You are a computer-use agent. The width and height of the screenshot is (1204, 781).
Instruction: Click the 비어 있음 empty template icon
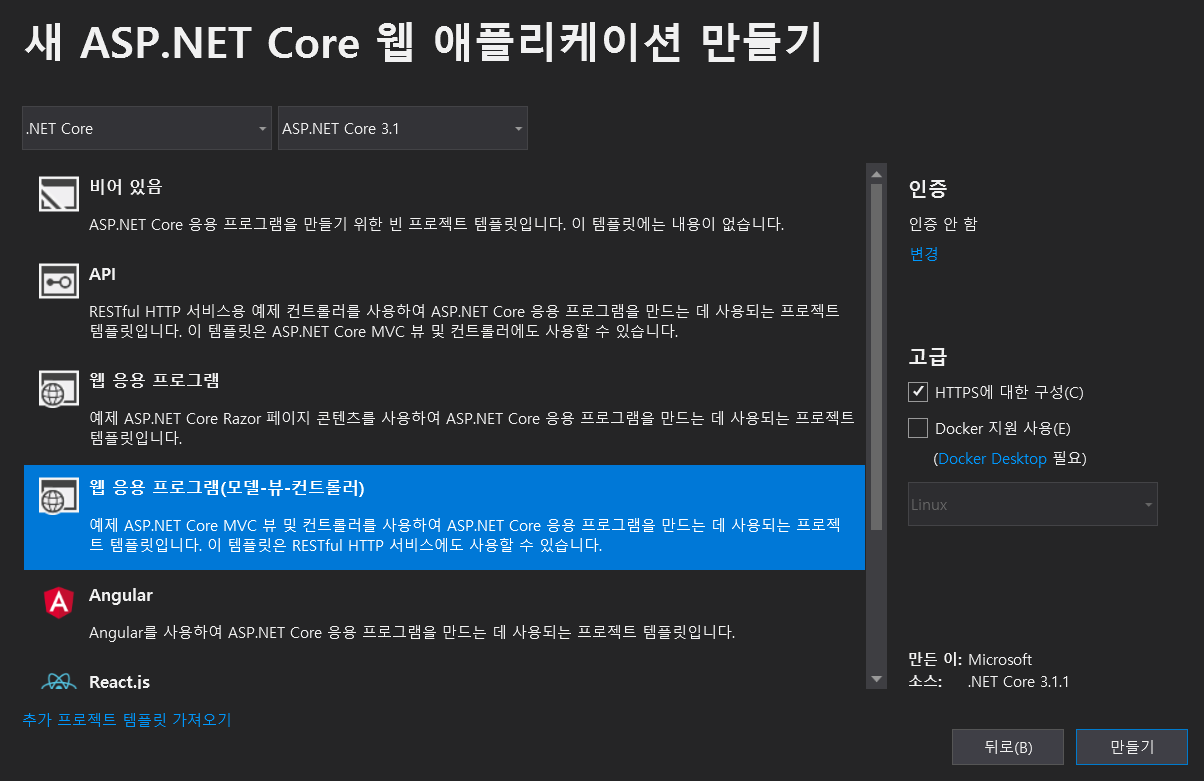59,195
